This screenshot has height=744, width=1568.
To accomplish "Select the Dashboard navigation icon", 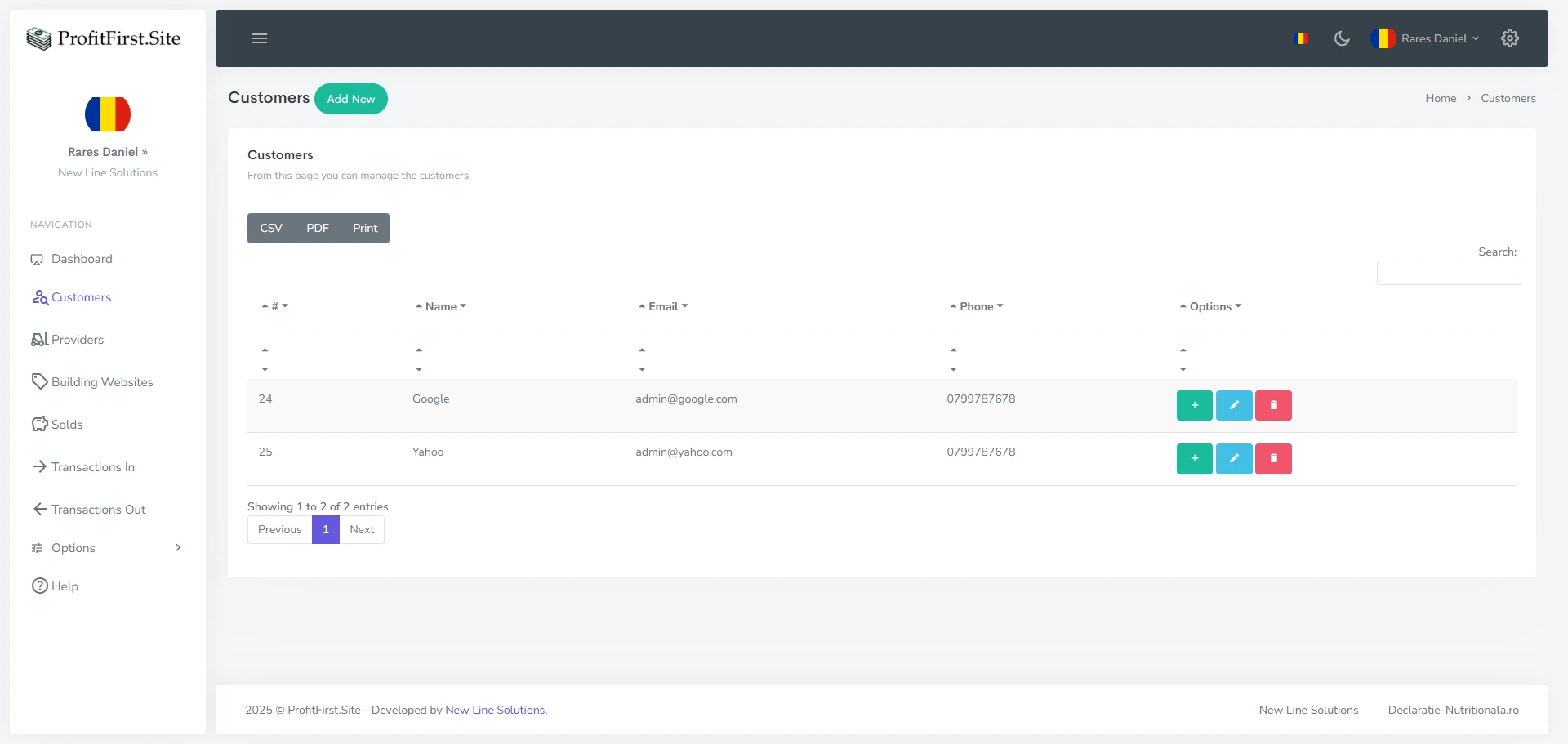I will [38, 259].
